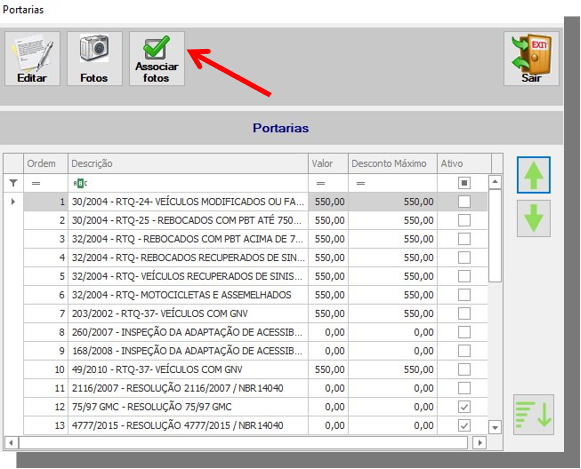This screenshot has width=581, height=469.
Task: Uncheck Ativo for row 13 4777/2015
Action: (x=464, y=425)
